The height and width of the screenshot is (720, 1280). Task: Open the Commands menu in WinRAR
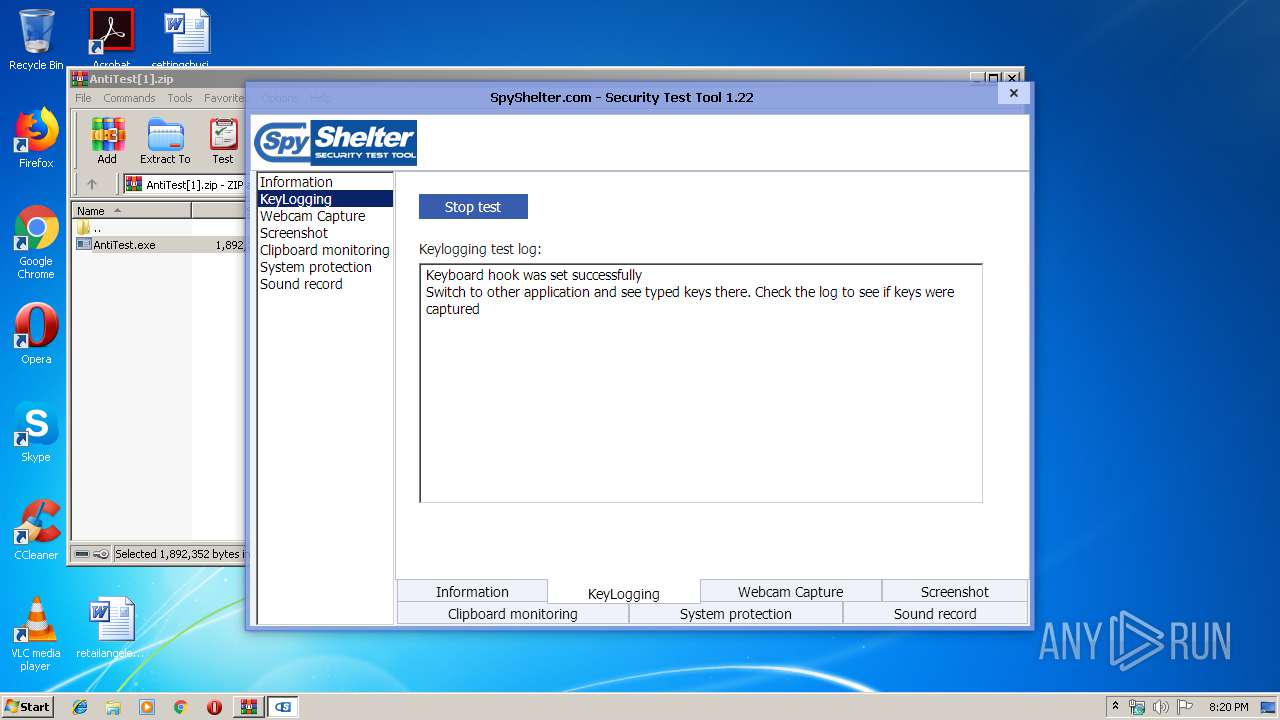tap(129, 98)
